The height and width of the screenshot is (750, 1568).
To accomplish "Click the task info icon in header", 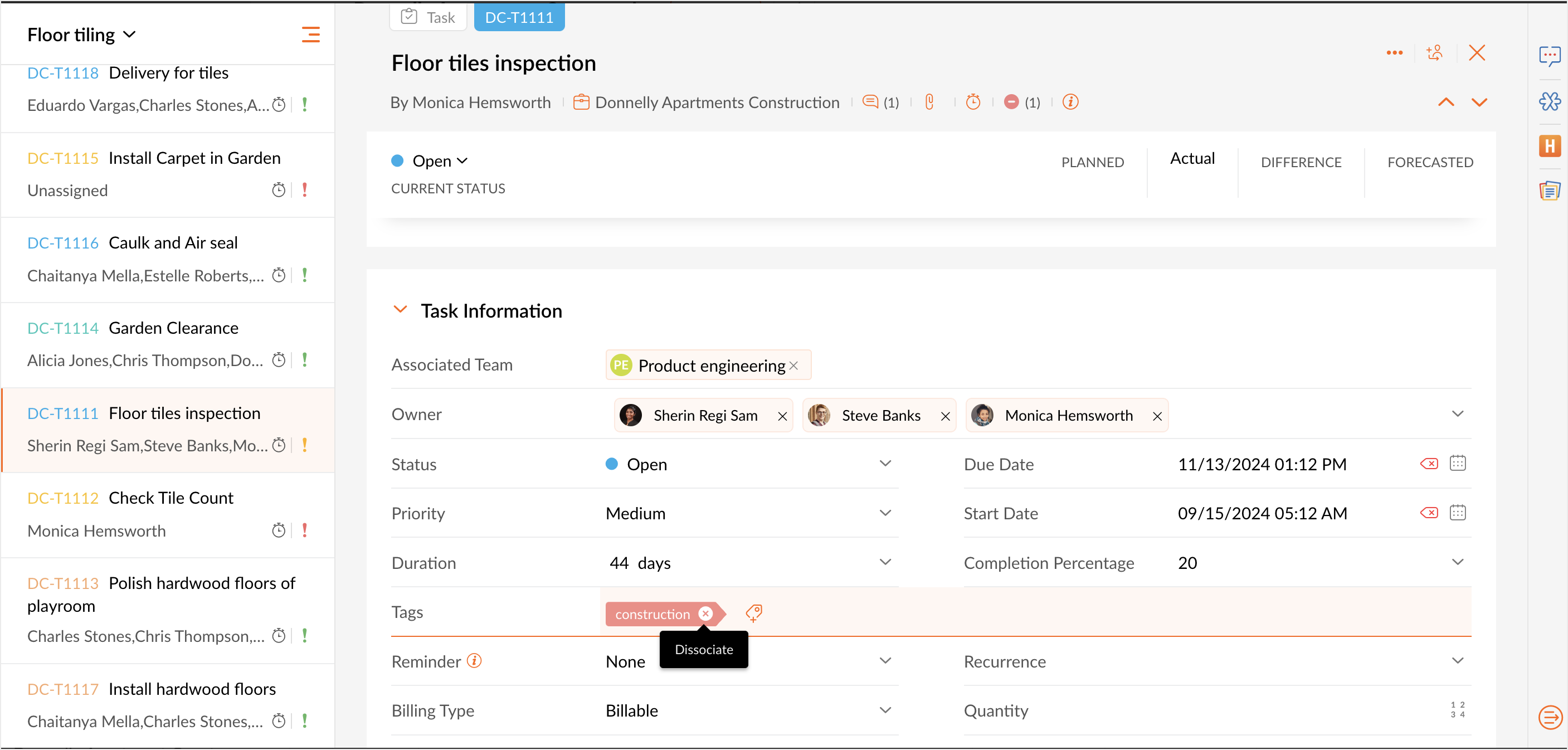I will coord(1070,101).
